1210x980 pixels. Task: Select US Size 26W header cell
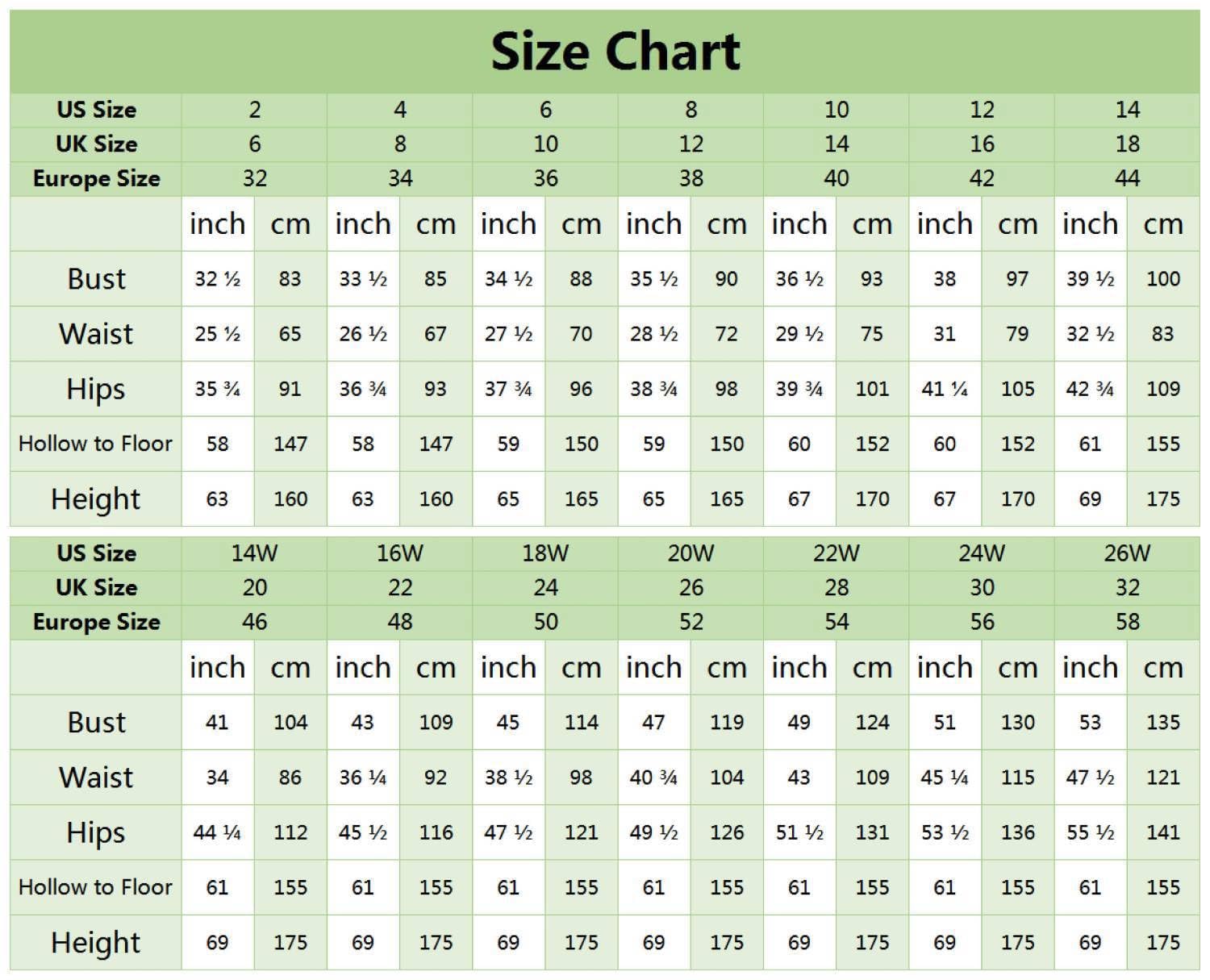tap(1127, 553)
